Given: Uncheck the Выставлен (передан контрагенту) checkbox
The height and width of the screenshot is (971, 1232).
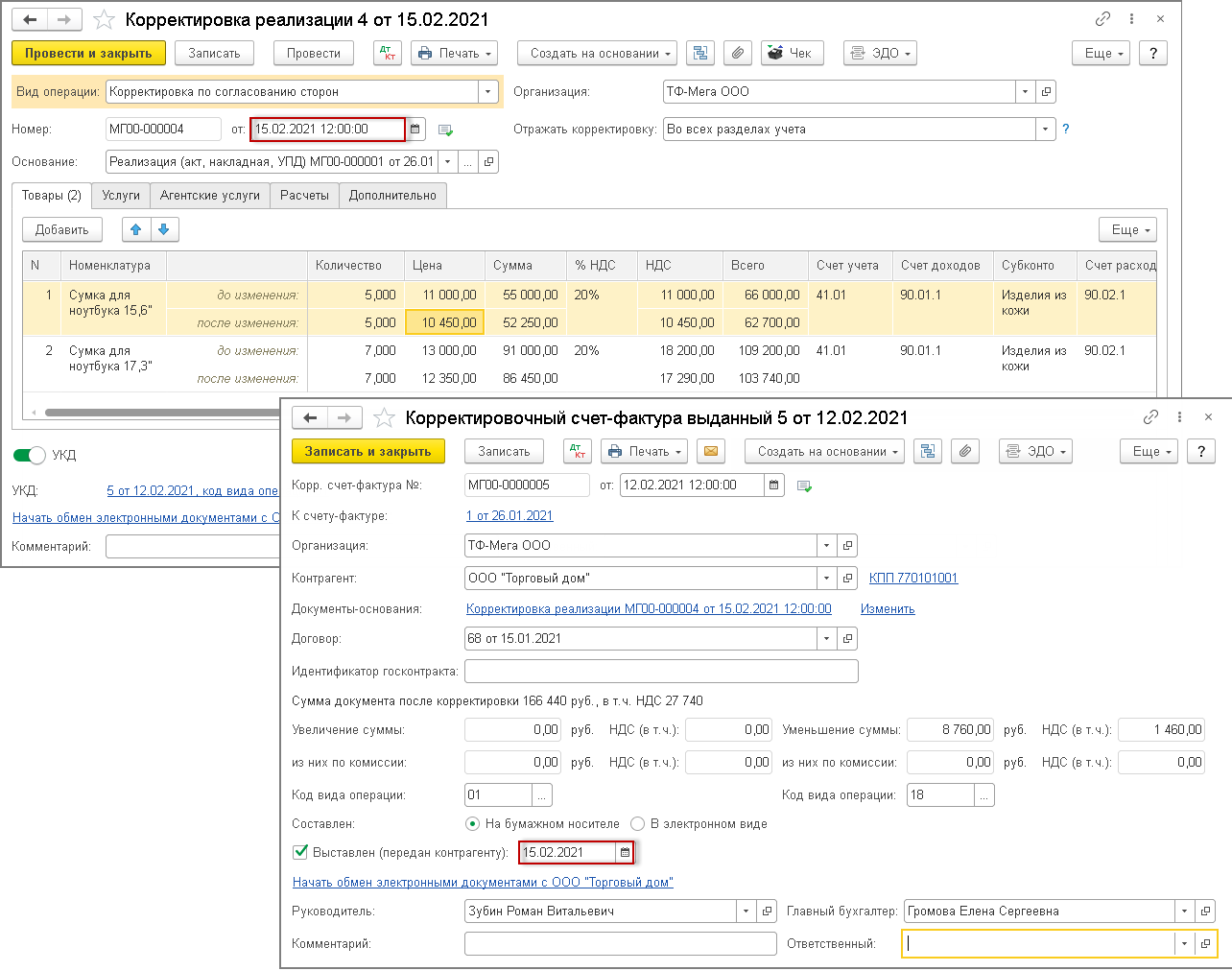Looking at the screenshot, I should [x=300, y=851].
